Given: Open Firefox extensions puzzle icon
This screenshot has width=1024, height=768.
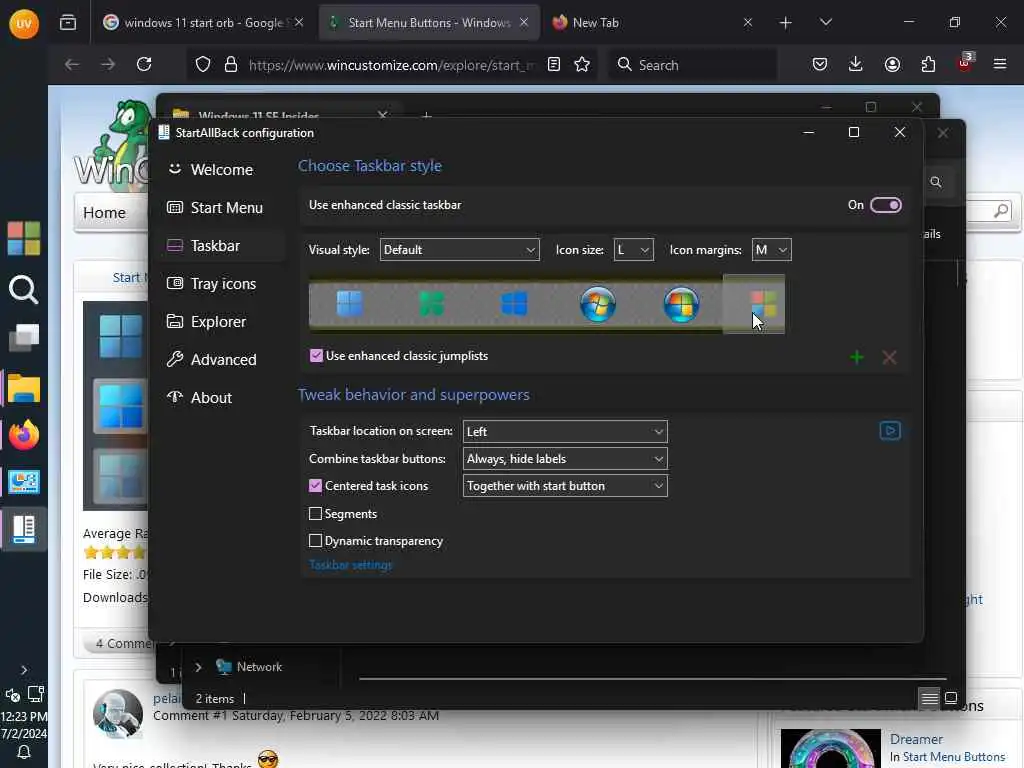Looking at the screenshot, I should pos(928,65).
